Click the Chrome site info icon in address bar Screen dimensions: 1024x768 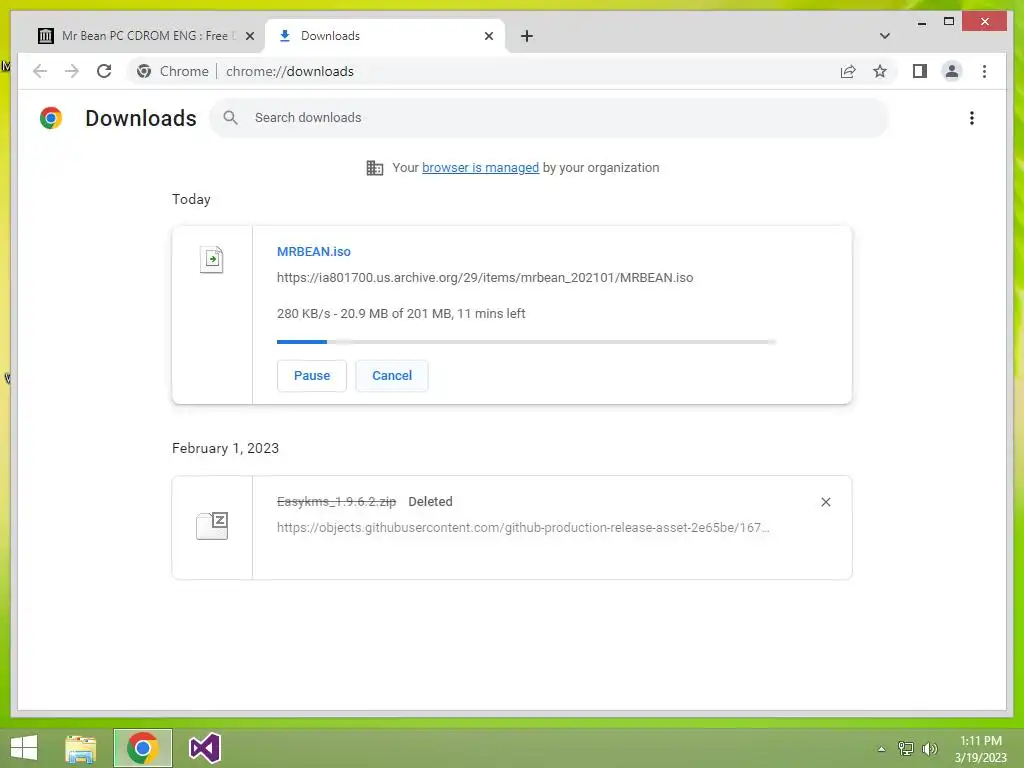(x=144, y=71)
